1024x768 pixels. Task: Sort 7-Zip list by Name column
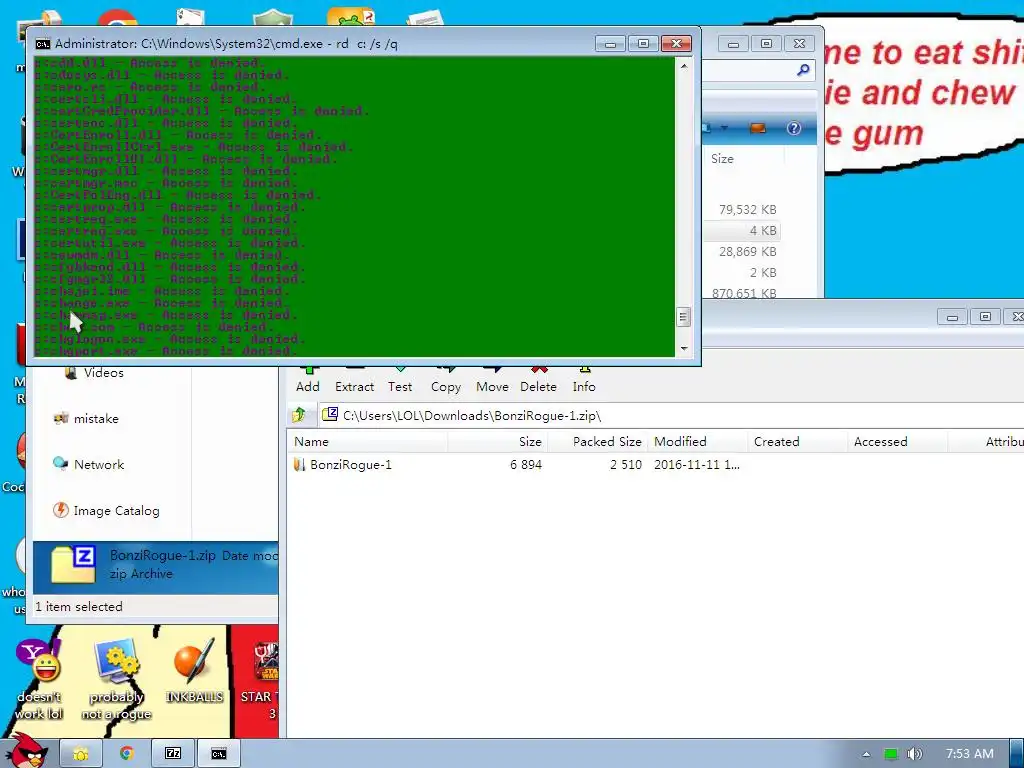pos(367,441)
